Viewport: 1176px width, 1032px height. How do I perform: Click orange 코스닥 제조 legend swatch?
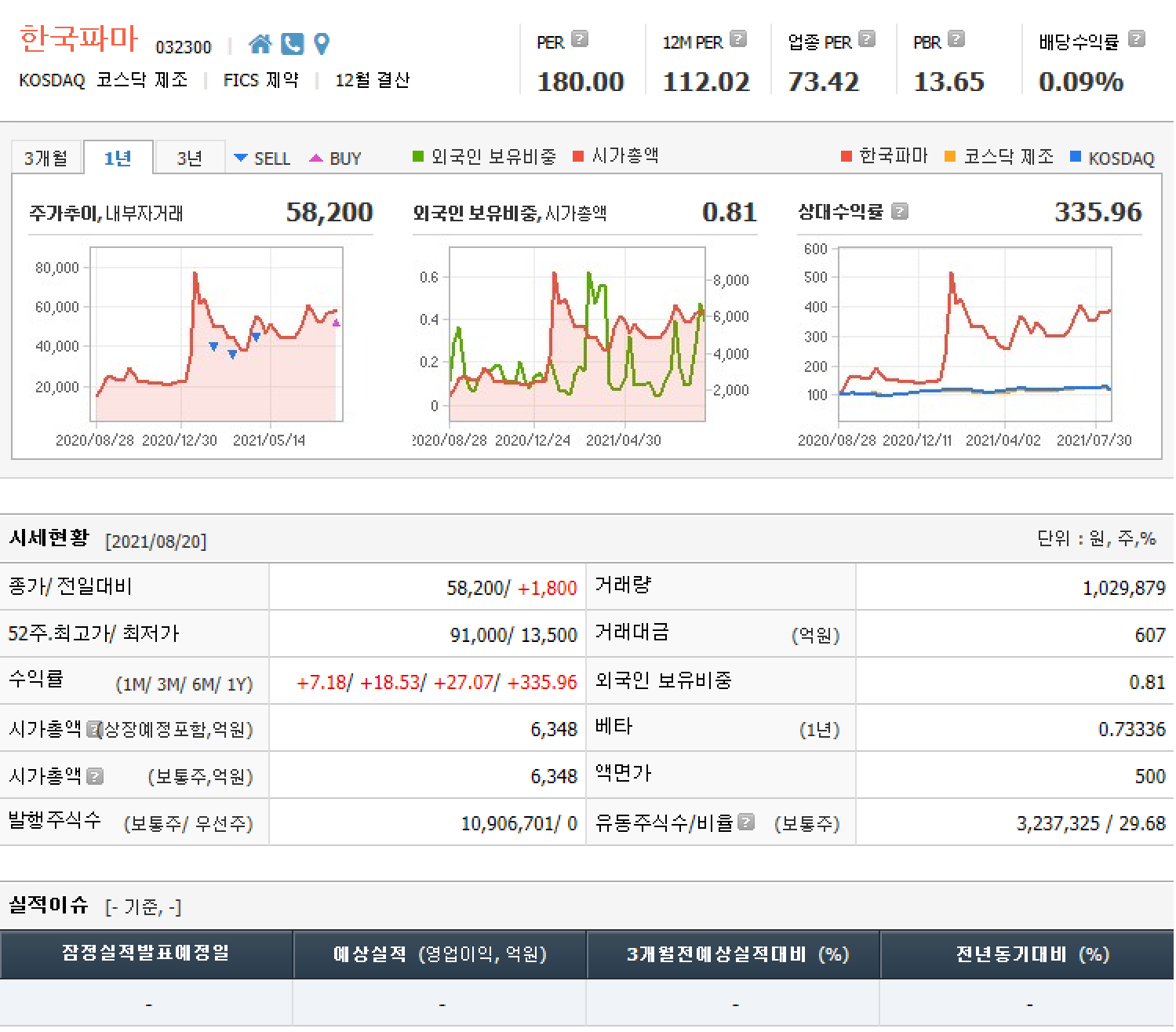pos(950,156)
